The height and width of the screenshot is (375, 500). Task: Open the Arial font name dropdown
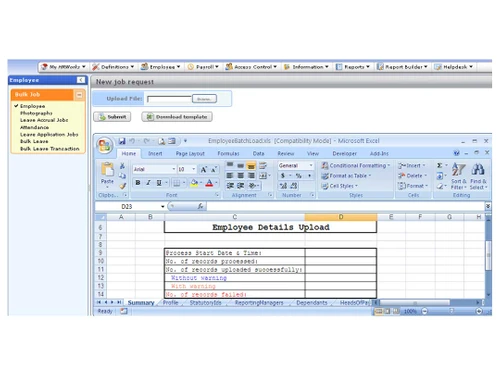coord(174,169)
